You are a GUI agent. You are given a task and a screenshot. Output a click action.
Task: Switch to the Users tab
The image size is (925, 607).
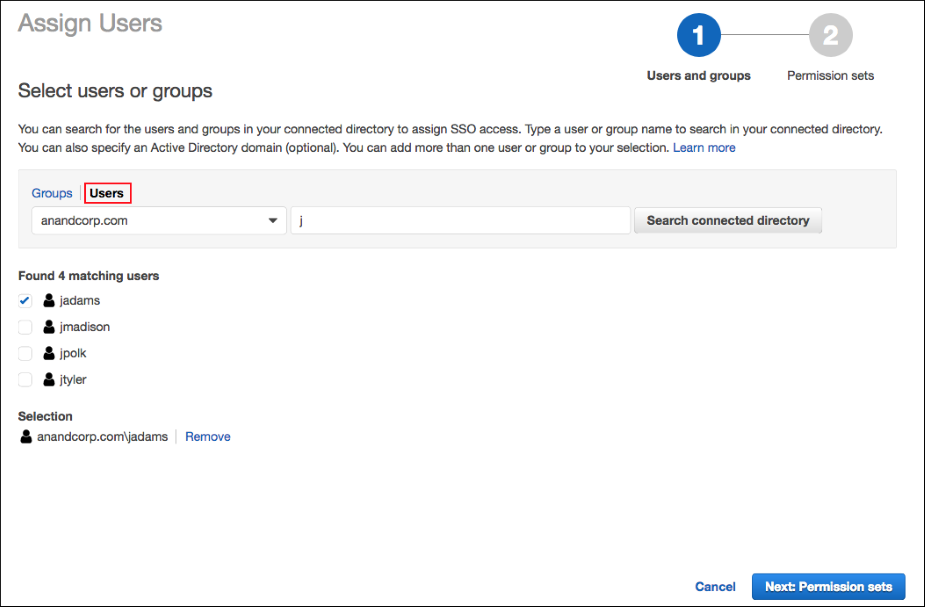(107, 192)
